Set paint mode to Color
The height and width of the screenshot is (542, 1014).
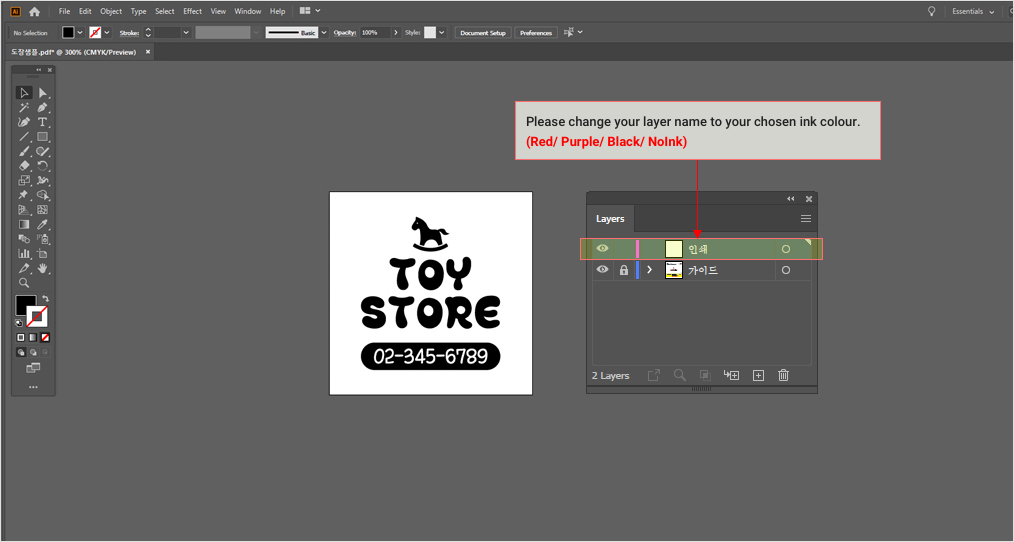21,338
